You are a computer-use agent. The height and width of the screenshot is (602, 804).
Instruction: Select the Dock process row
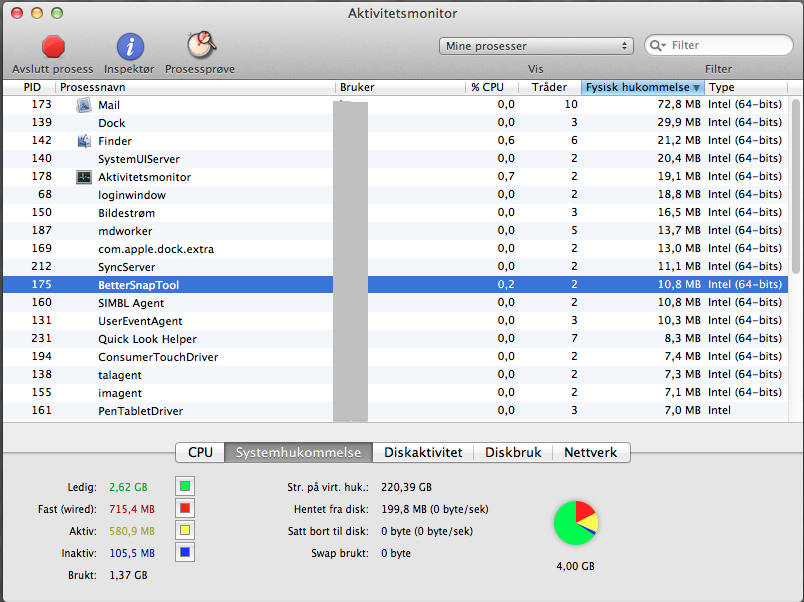click(395, 123)
